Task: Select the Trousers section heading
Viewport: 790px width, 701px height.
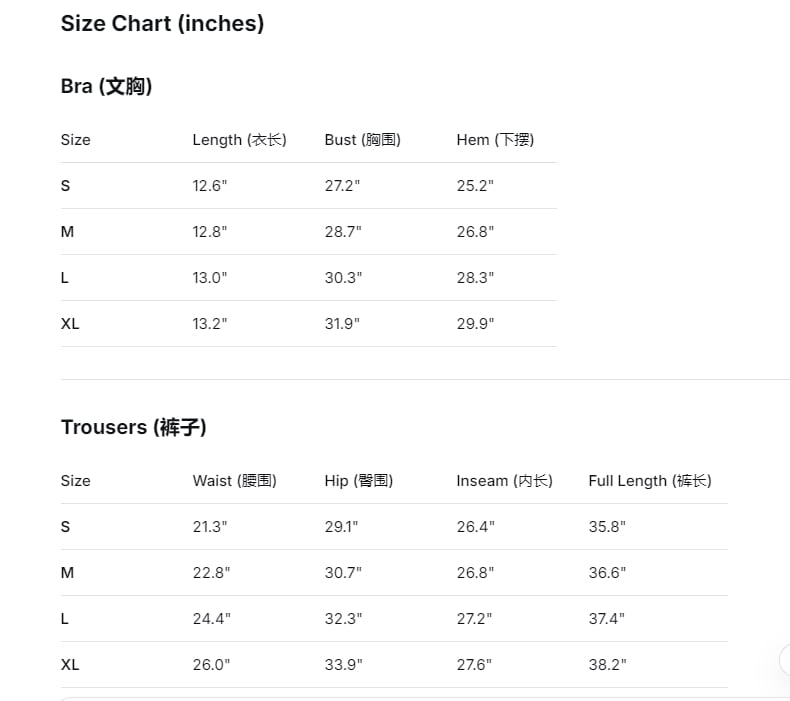Action: (134, 427)
